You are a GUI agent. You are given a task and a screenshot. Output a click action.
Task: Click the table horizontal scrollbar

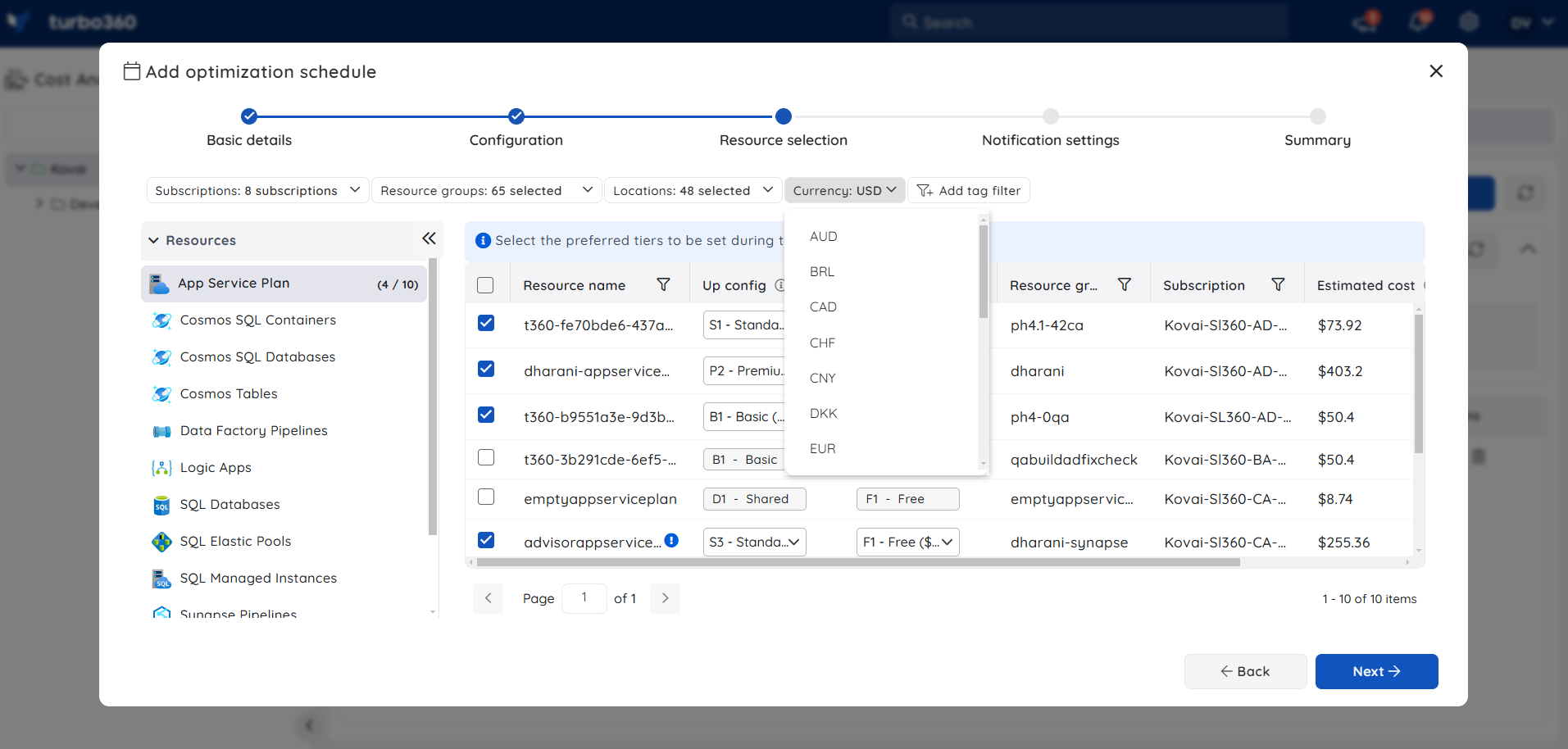pyautogui.click(x=858, y=562)
